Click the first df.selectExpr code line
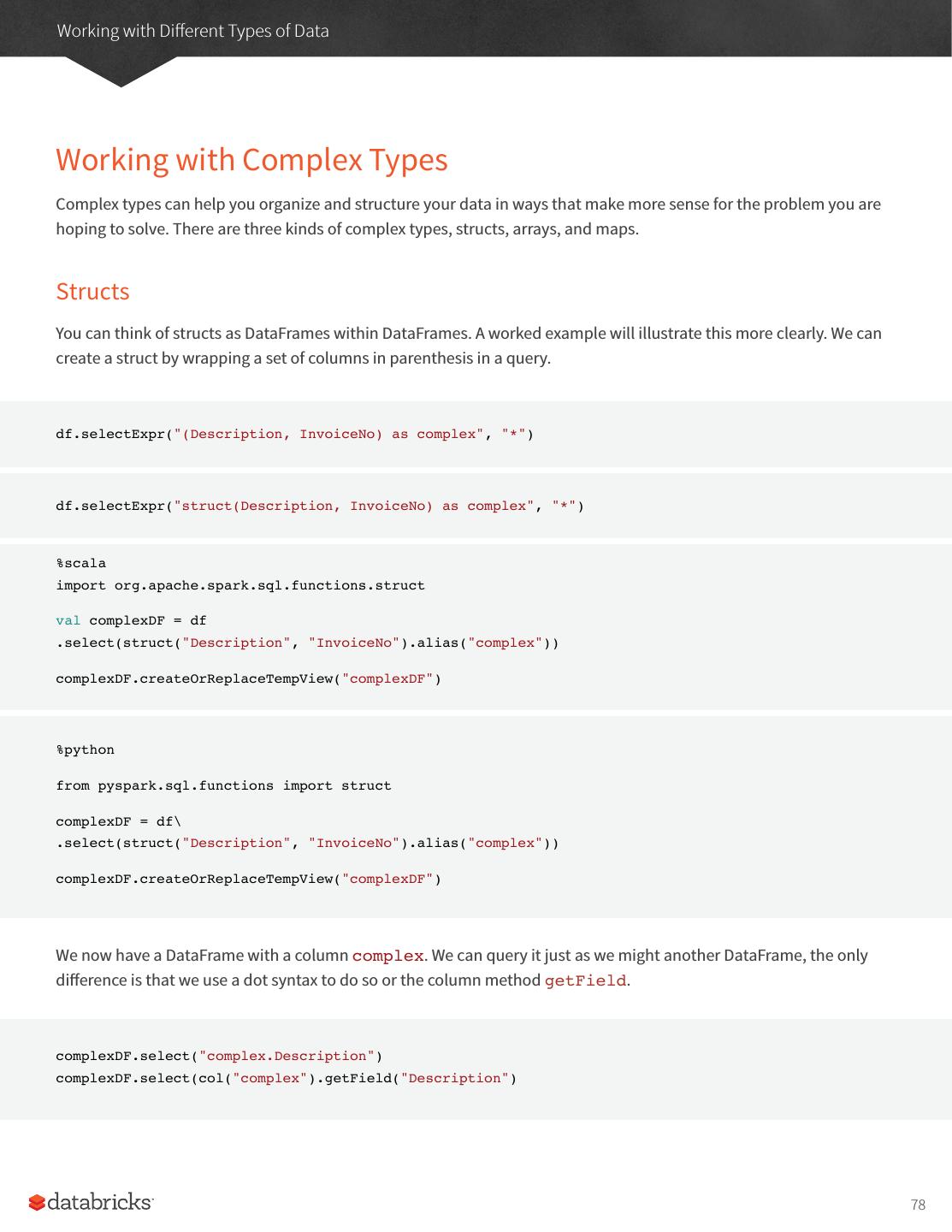This screenshot has height=1232, width=952. [294, 434]
